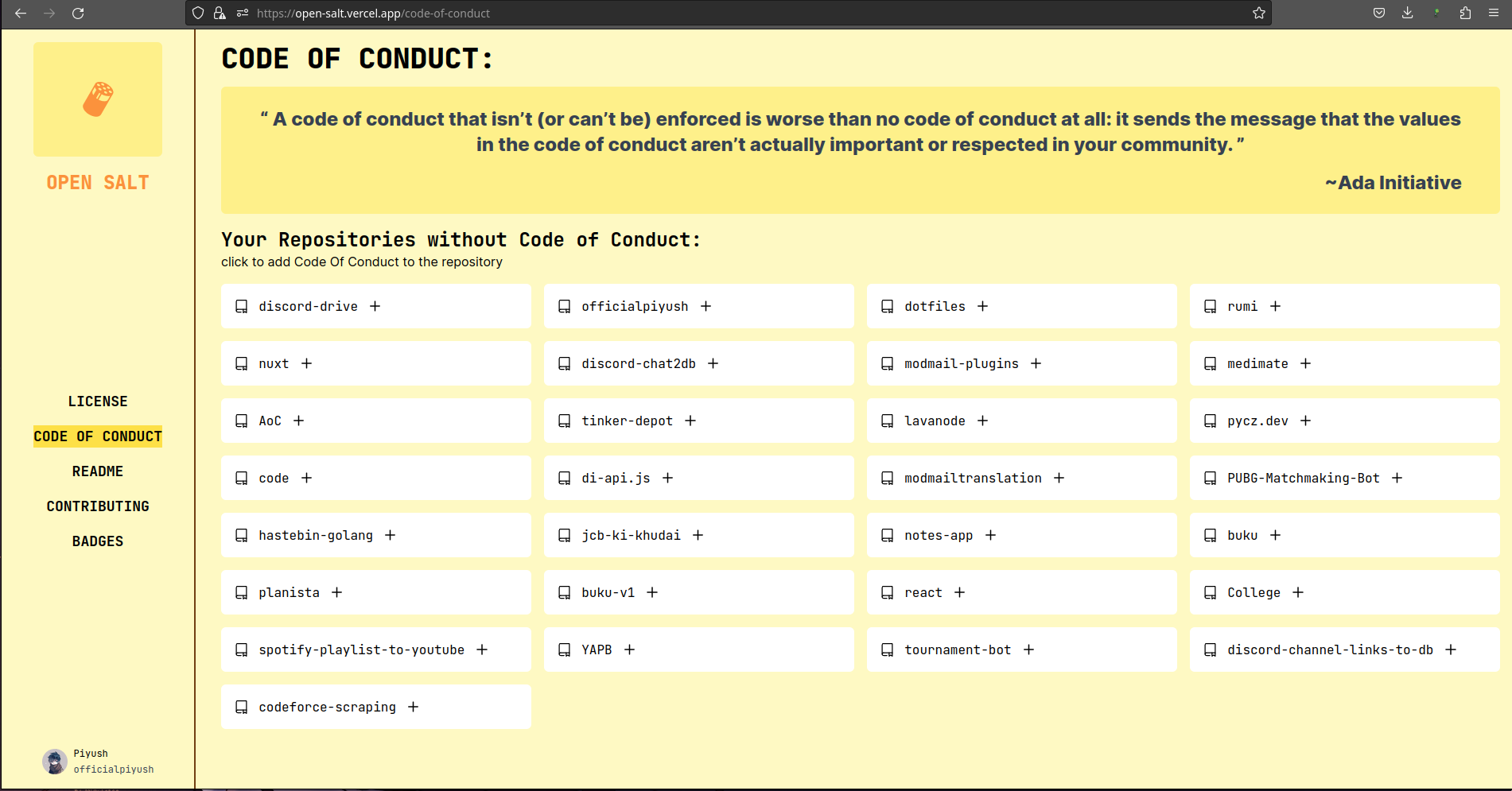Bookmark this page with the star icon
The height and width of the screenshot is (791, 1512).
click(x=1258, y=13)
